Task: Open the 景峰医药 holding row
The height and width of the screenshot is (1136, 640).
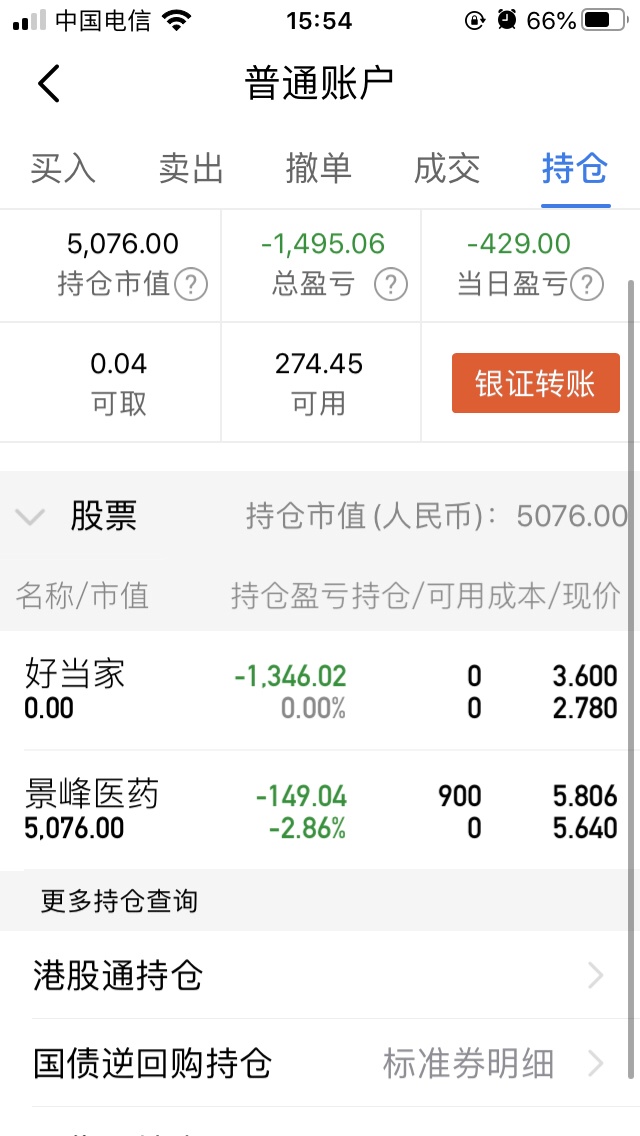Action: [320, 811]
